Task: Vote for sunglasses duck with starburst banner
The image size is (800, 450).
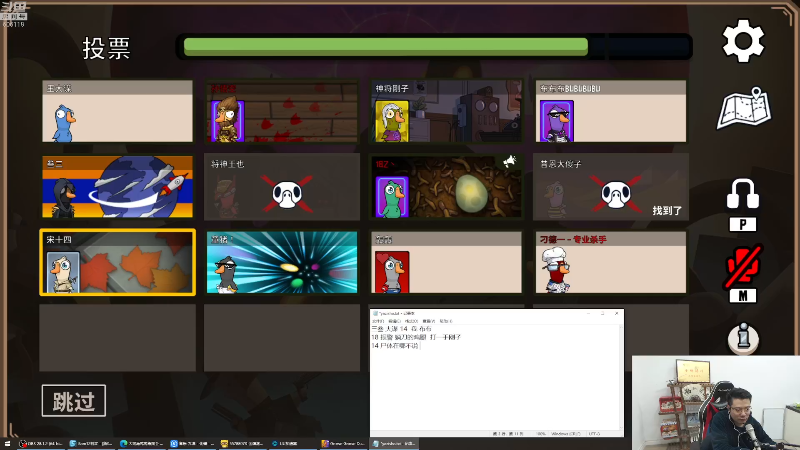Action: 282,262
